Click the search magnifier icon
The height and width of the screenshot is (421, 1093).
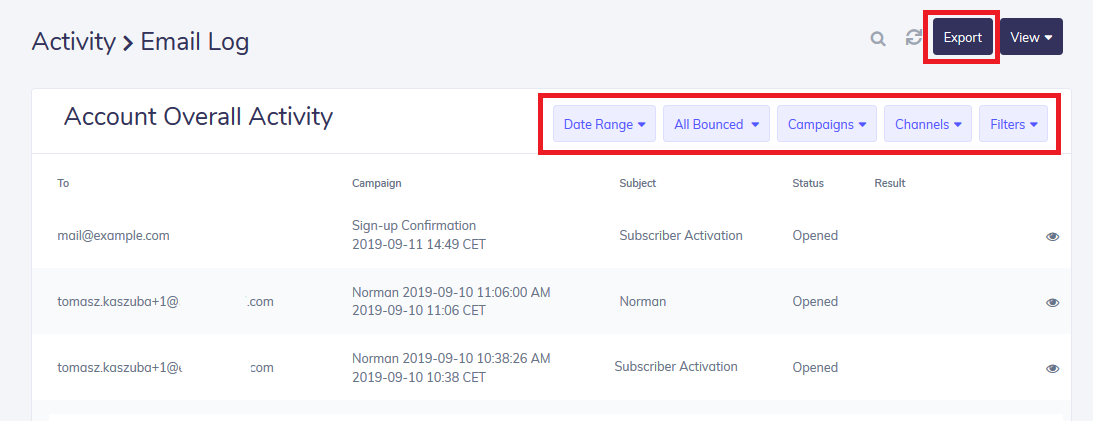click(x=878, y=39)
